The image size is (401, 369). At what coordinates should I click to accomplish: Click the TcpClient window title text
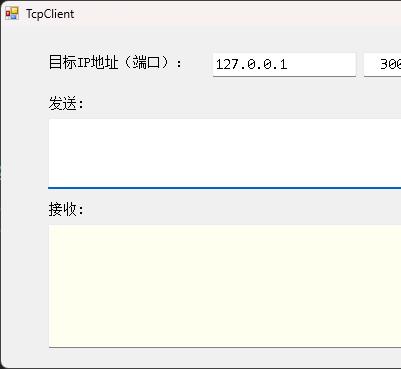[50, 14]
